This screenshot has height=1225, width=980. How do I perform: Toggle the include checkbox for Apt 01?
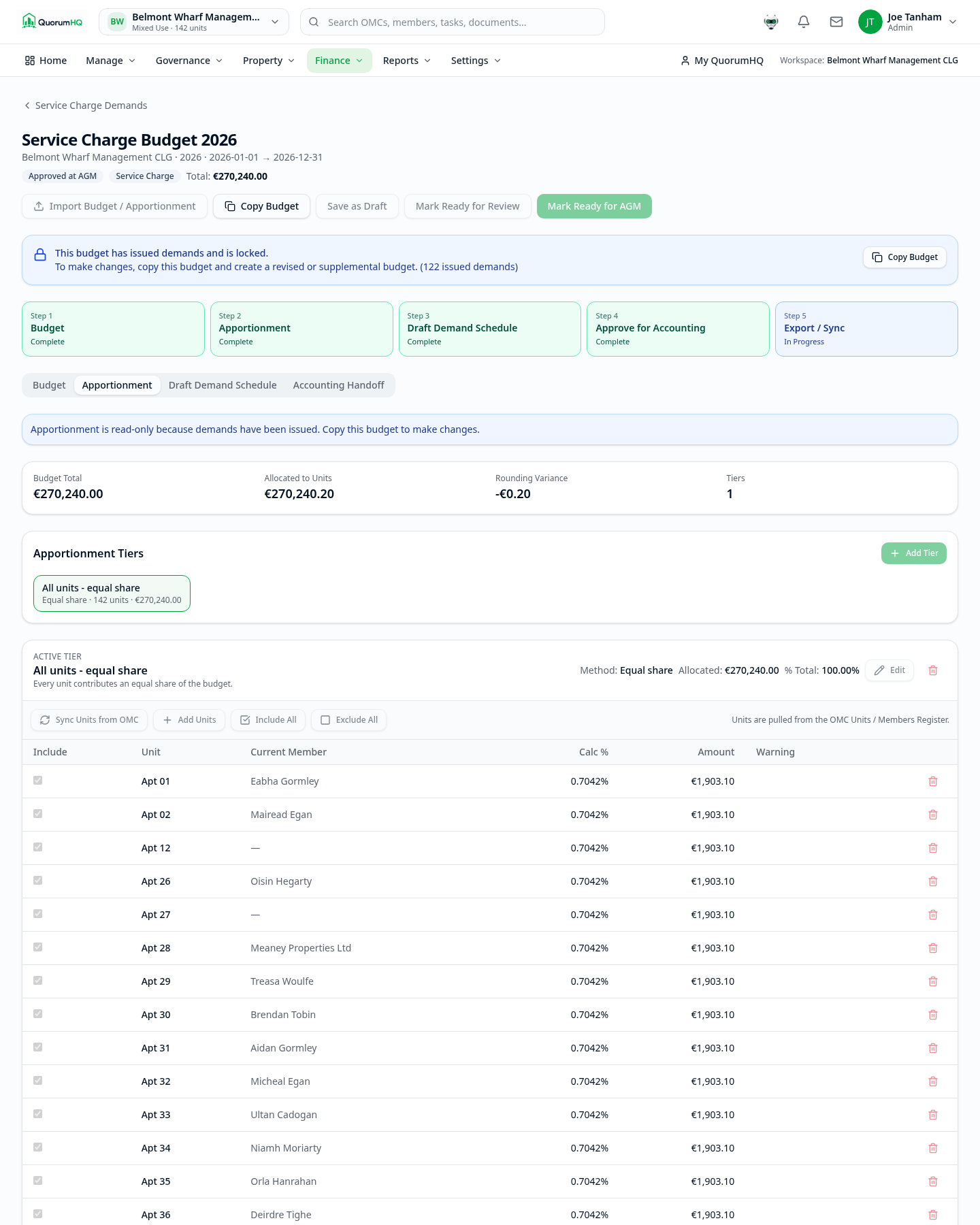click(x=38, y=781)
